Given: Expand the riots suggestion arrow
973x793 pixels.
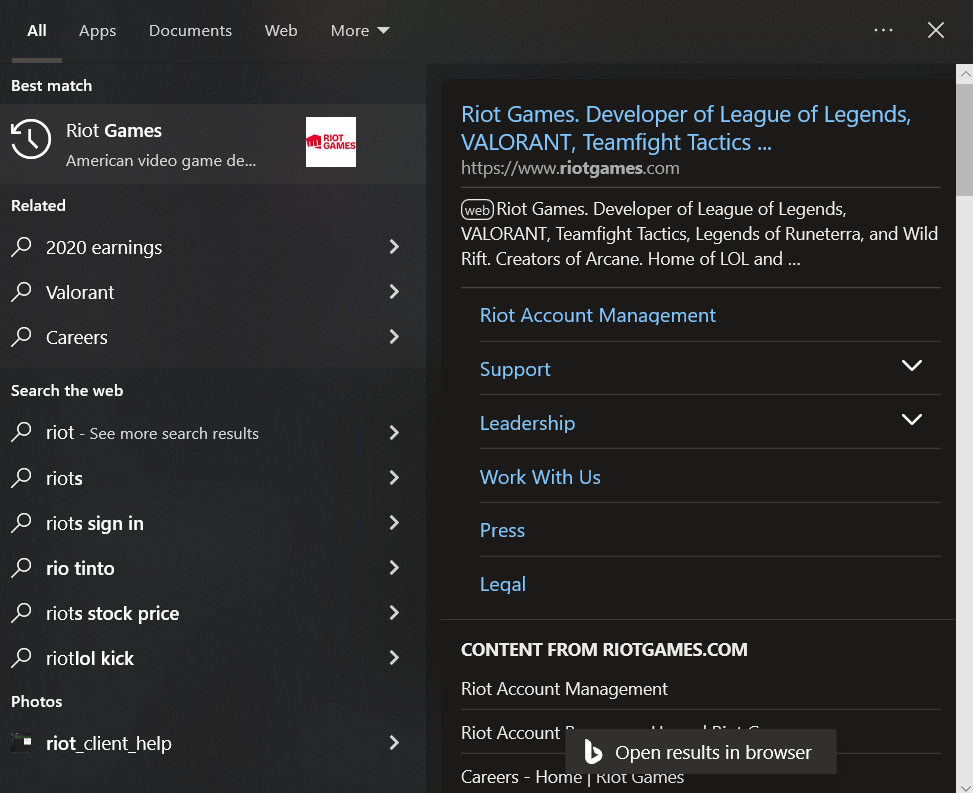Looking at the screenshot, I should pos(394,478).
